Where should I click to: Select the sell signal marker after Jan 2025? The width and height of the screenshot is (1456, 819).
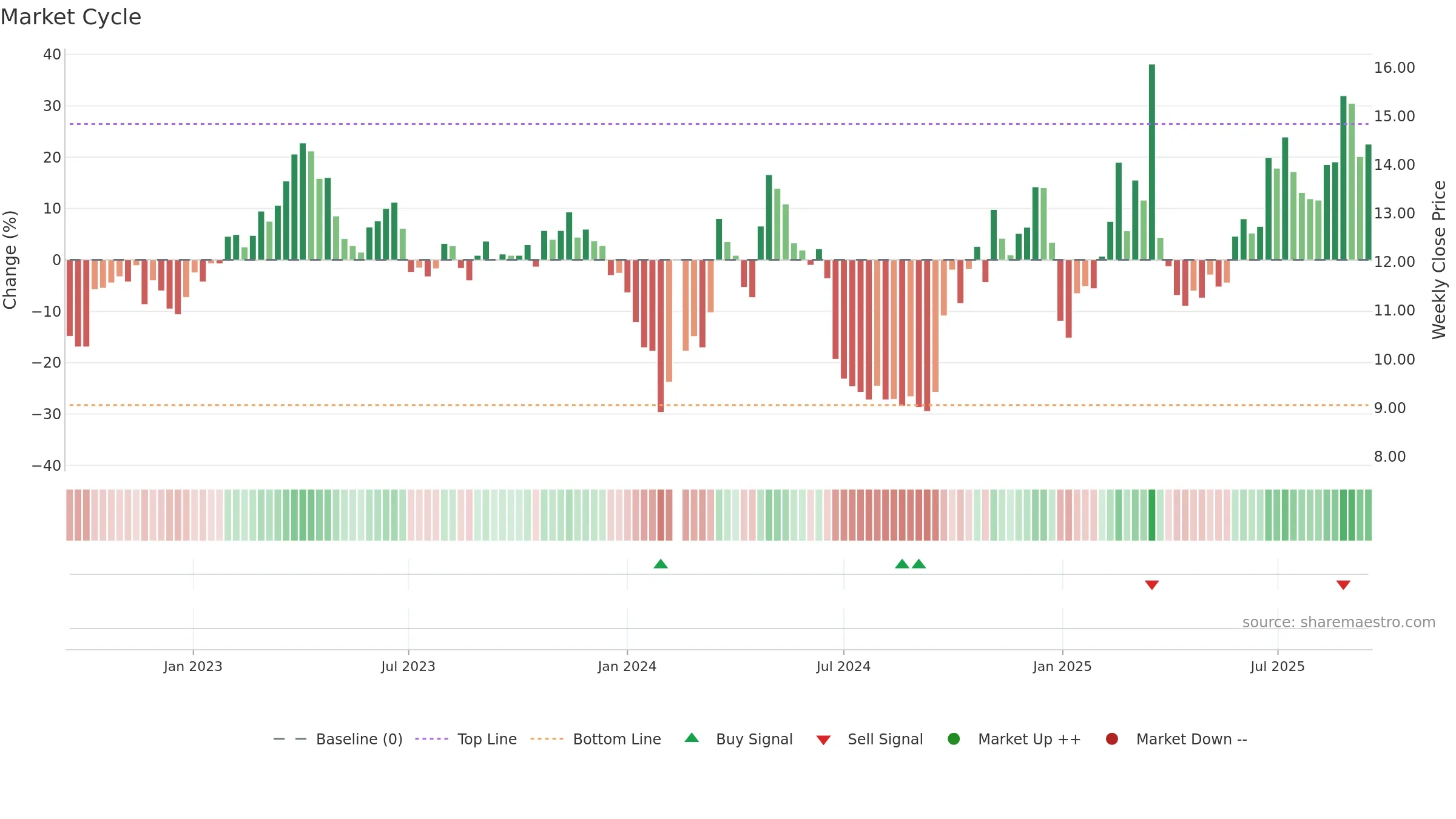1152,585
